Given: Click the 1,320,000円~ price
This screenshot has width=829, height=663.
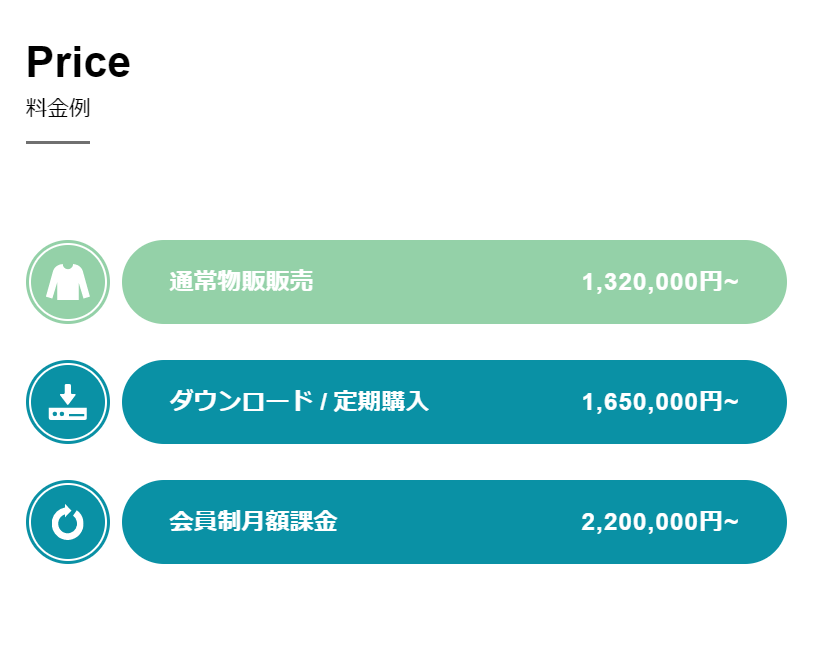Looking at the screenshot, I should click(660, 282).
